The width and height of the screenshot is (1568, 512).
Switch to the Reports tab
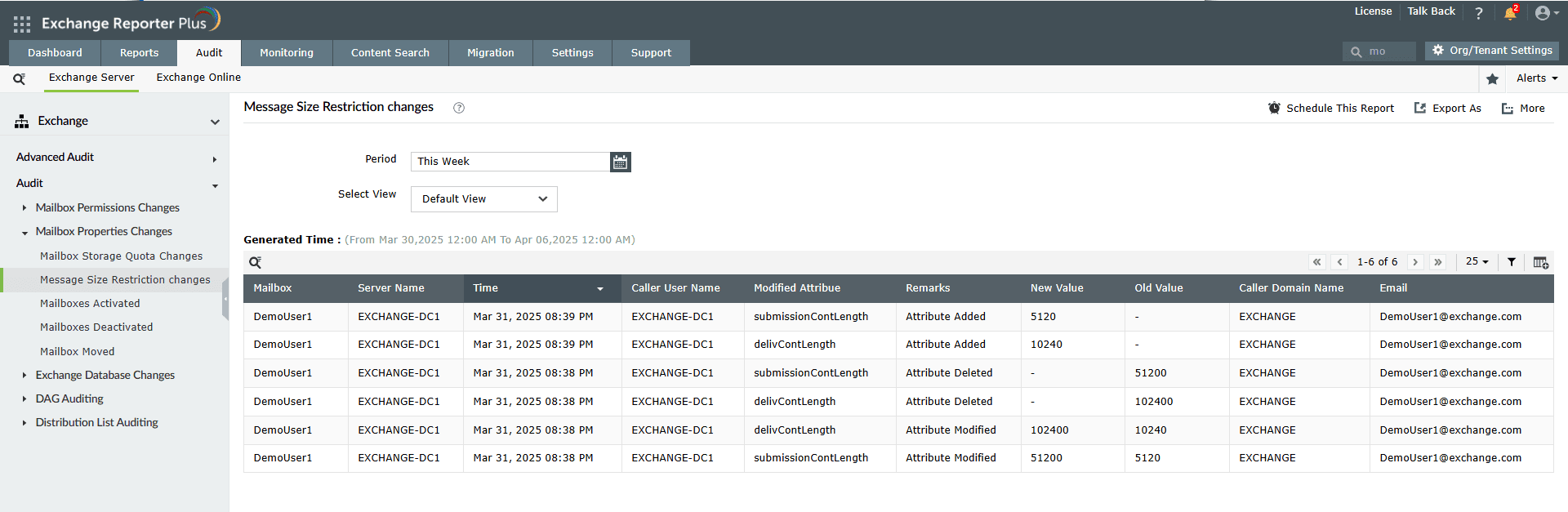point(139,53)
